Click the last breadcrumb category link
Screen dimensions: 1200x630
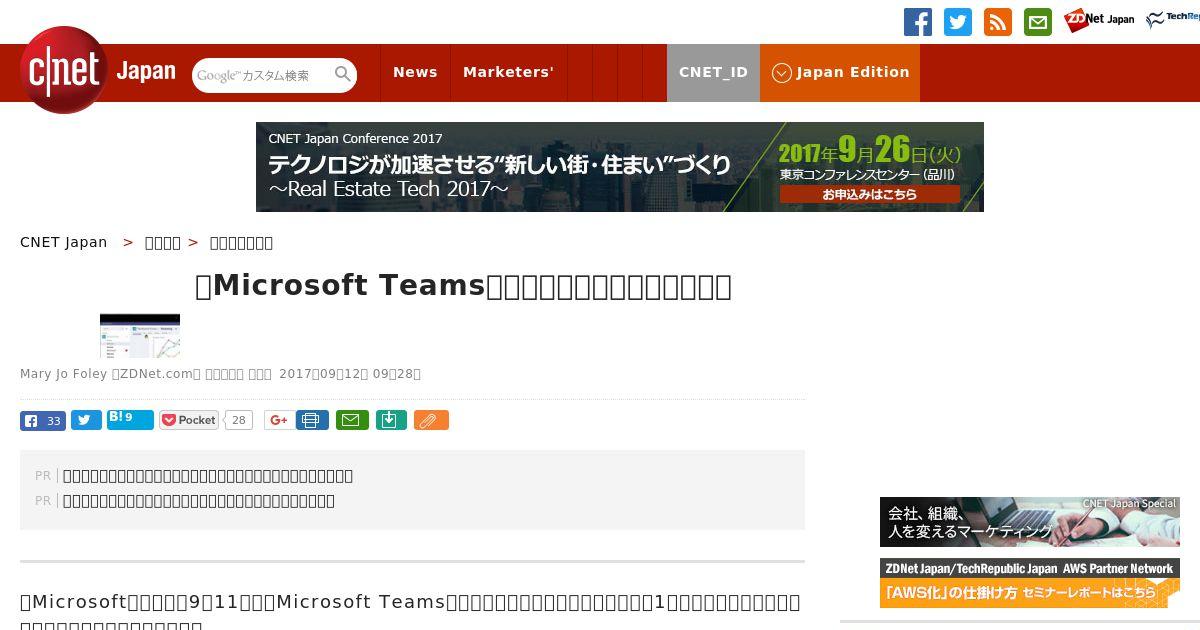[241, 242]
